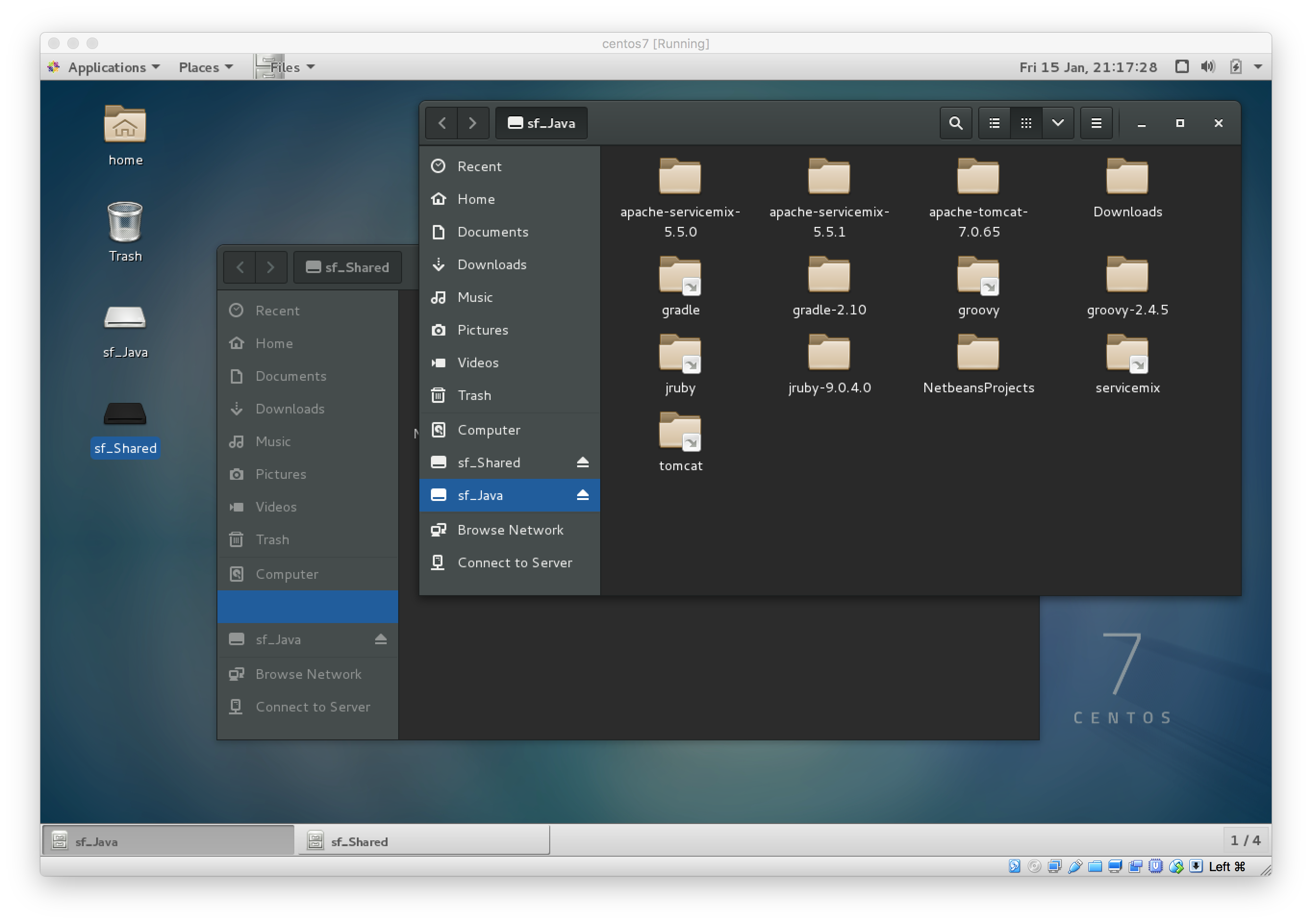Click Connect to Server in sf_Java sidebar
This screenshot has height=924, width=1312.
click(509, 562)
